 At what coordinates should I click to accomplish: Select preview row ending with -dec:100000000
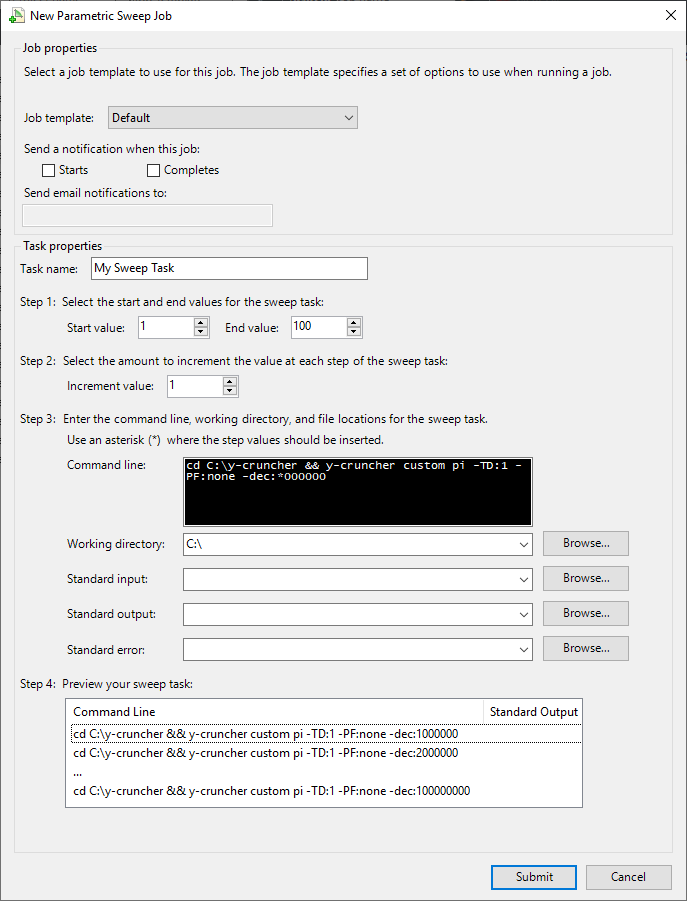click(x=326, y=791)
